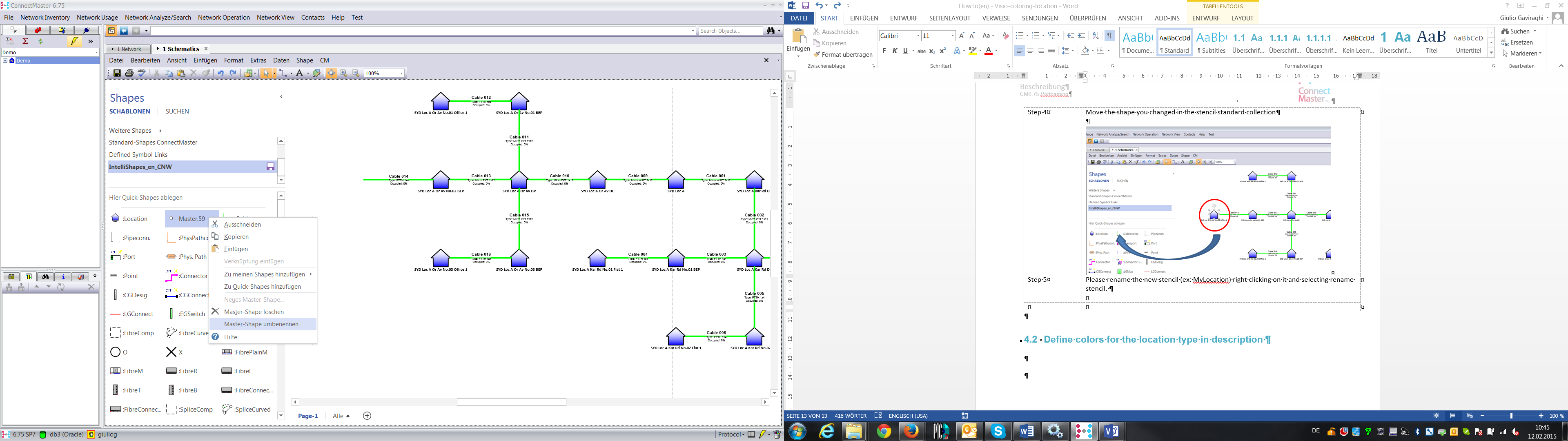Click Defined Symbol Links stencil
The image size is (1568, 441).
(x=138, y=155)
